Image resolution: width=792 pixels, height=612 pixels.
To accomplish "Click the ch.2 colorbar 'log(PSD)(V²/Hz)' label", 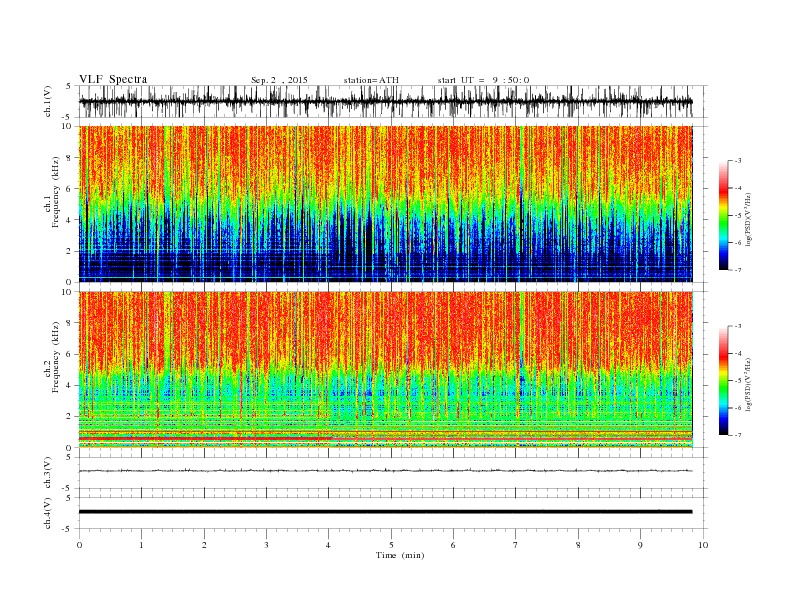I will tap(748, 384).
